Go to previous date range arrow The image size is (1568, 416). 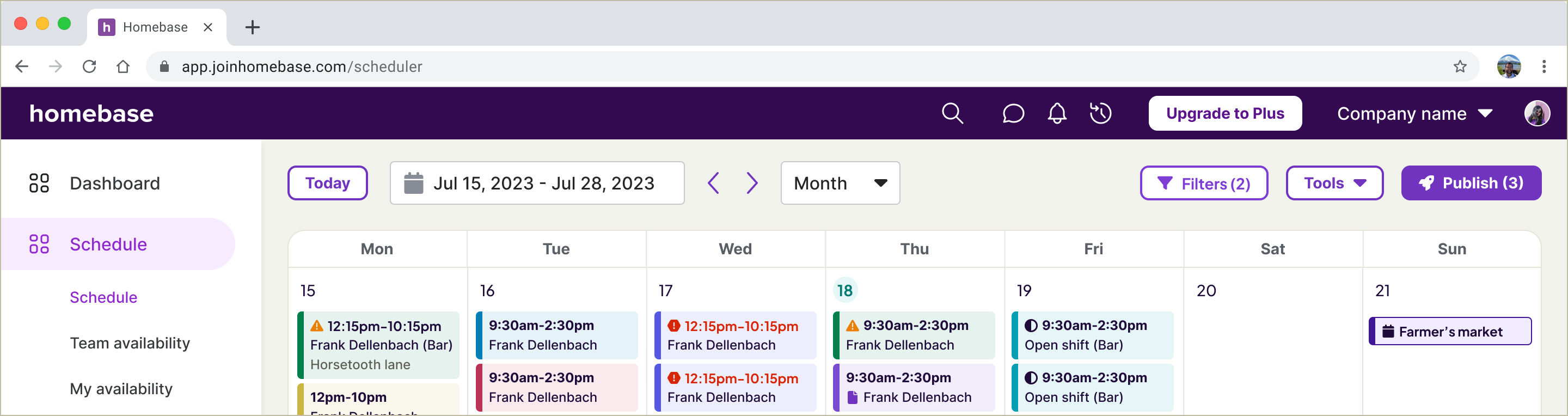[714, 183]
